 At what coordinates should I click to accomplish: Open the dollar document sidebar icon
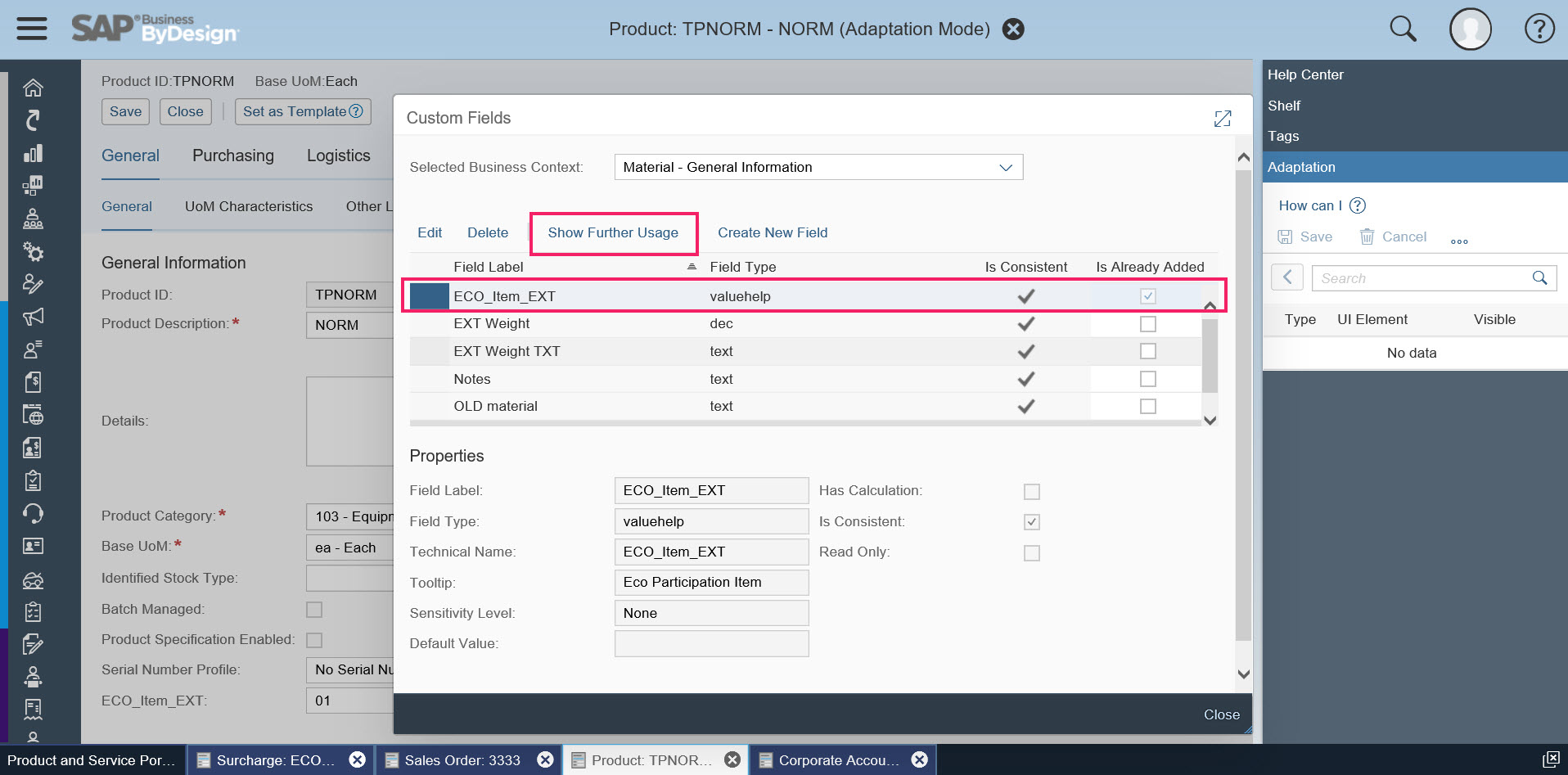click(x=33, y=382)
